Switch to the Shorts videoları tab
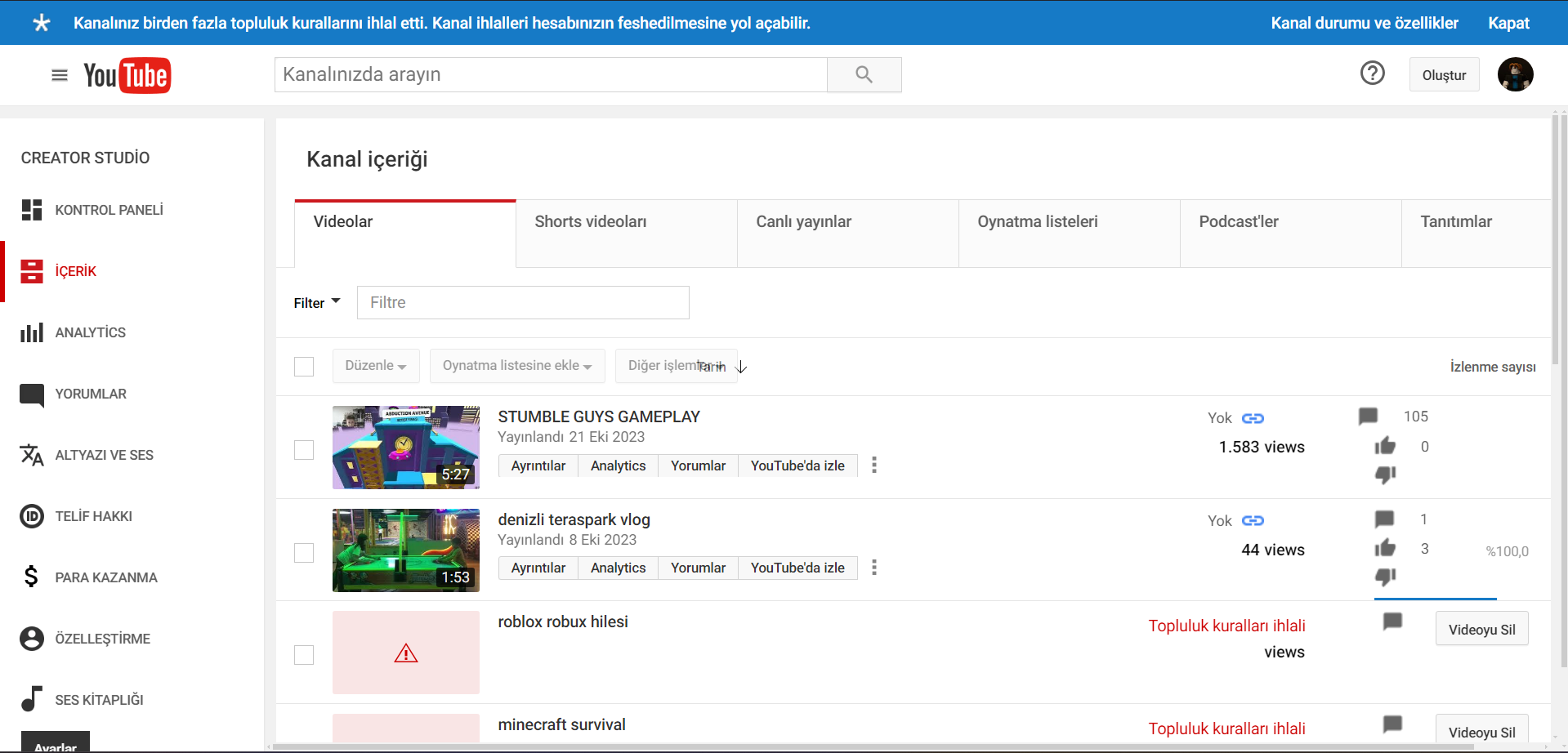Viewport: 1568px width, 753px height. [x=627, y=234]
